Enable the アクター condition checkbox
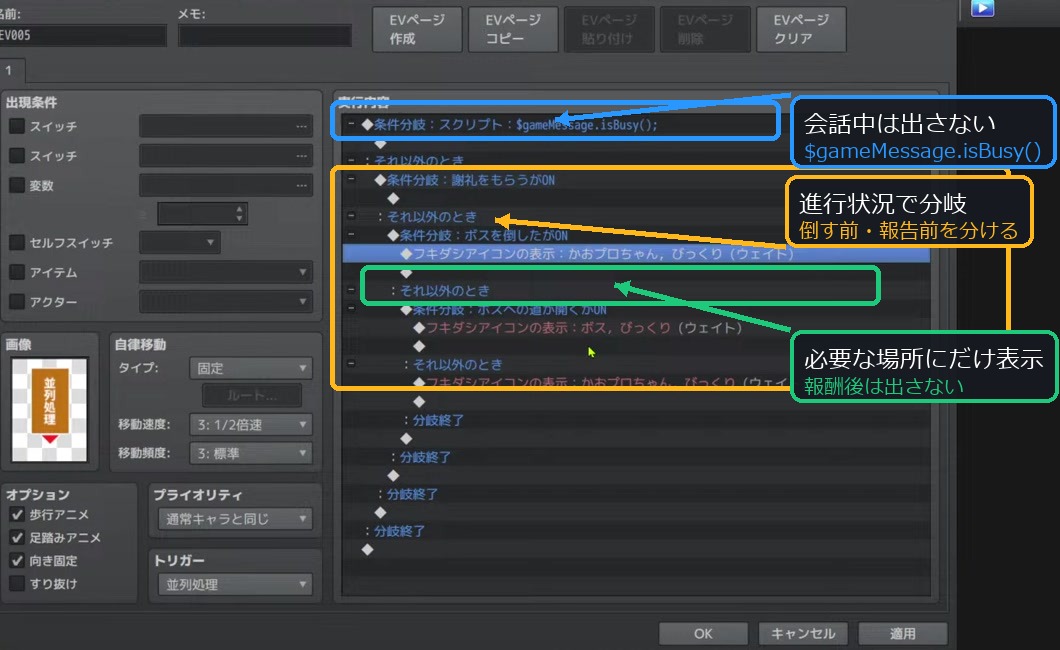1060x650 pixels. 17,301
